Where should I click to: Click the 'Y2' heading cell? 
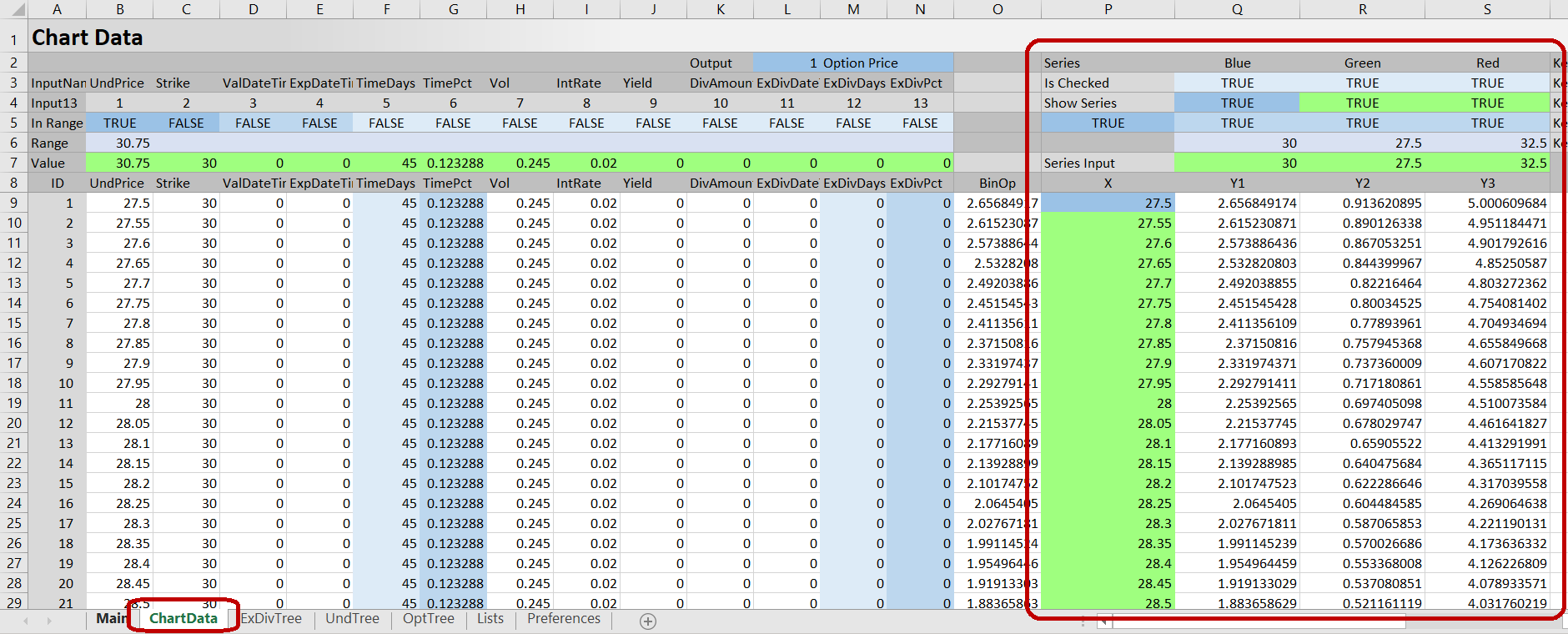click(x=1362, y=183)
